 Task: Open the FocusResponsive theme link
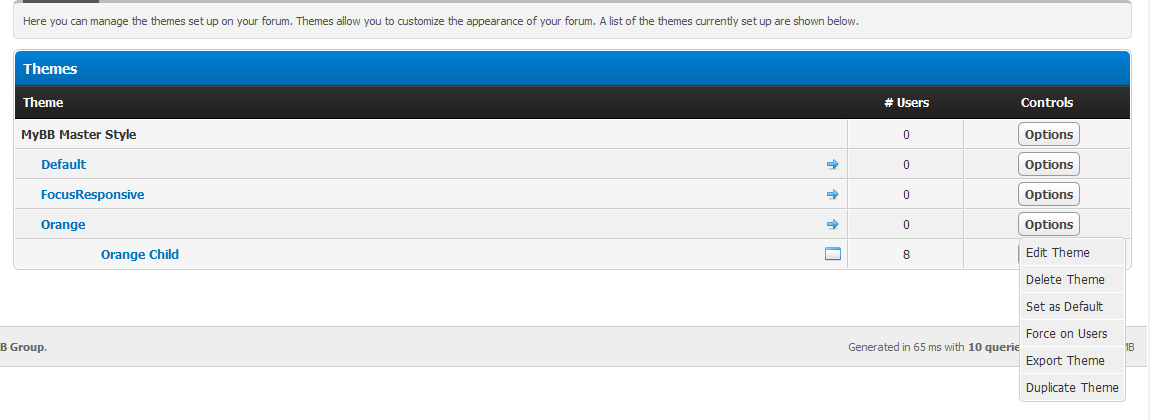[92, 194]
